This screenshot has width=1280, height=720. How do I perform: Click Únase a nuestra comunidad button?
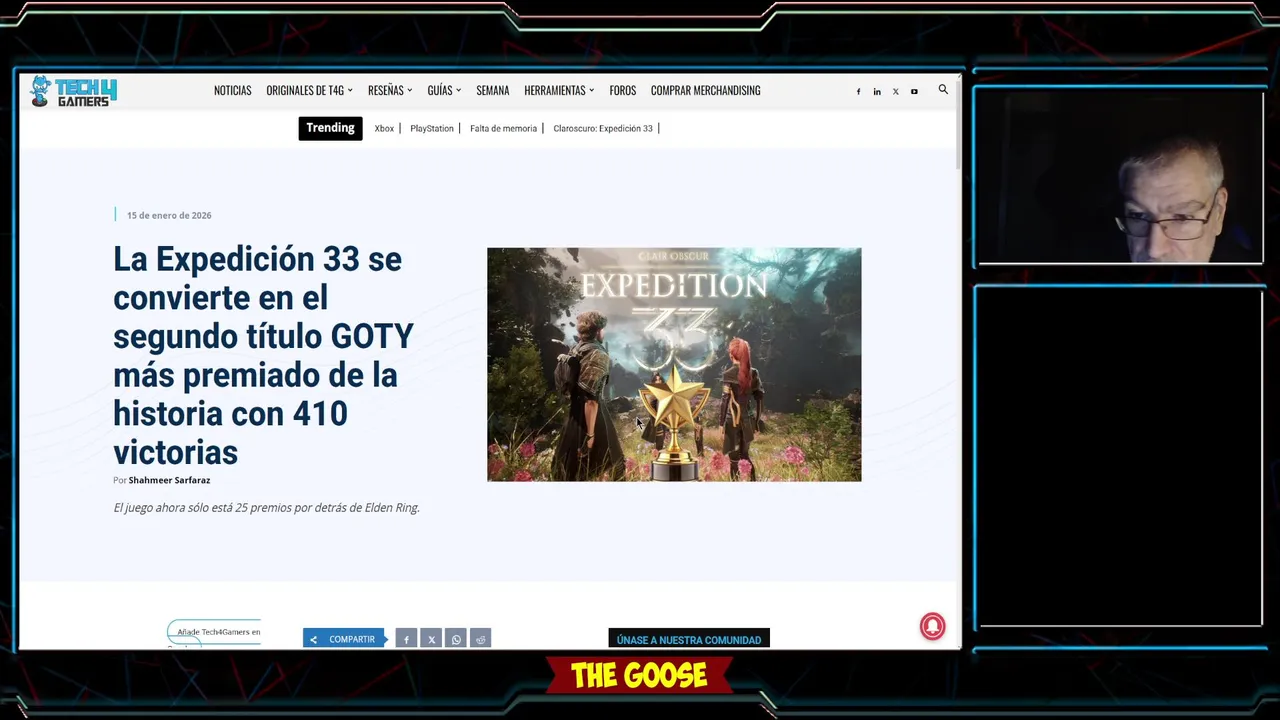pyautogui.click(x=689, y=639)
